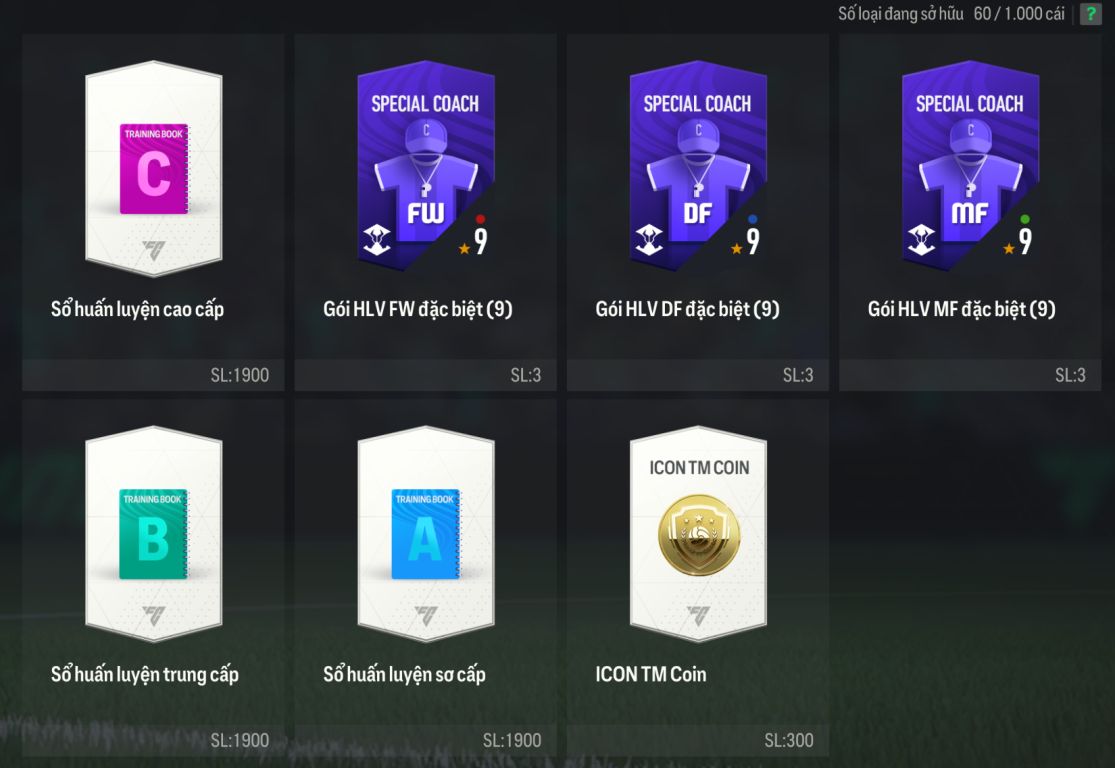Open 'Gói HLV MF đặc biệt (9)' label
Viewport: 1115px width, 768px height.
click(961, 309)
